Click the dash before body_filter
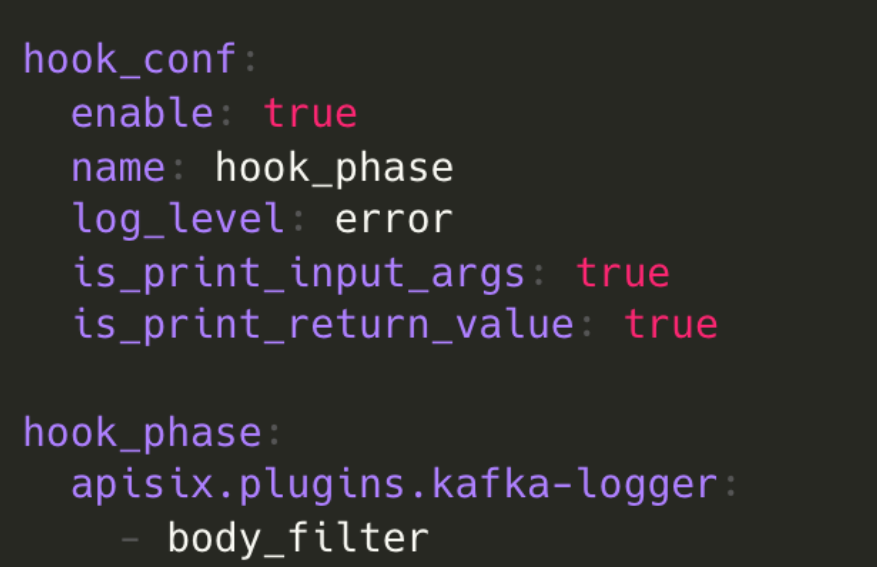 tap(129, 538)
